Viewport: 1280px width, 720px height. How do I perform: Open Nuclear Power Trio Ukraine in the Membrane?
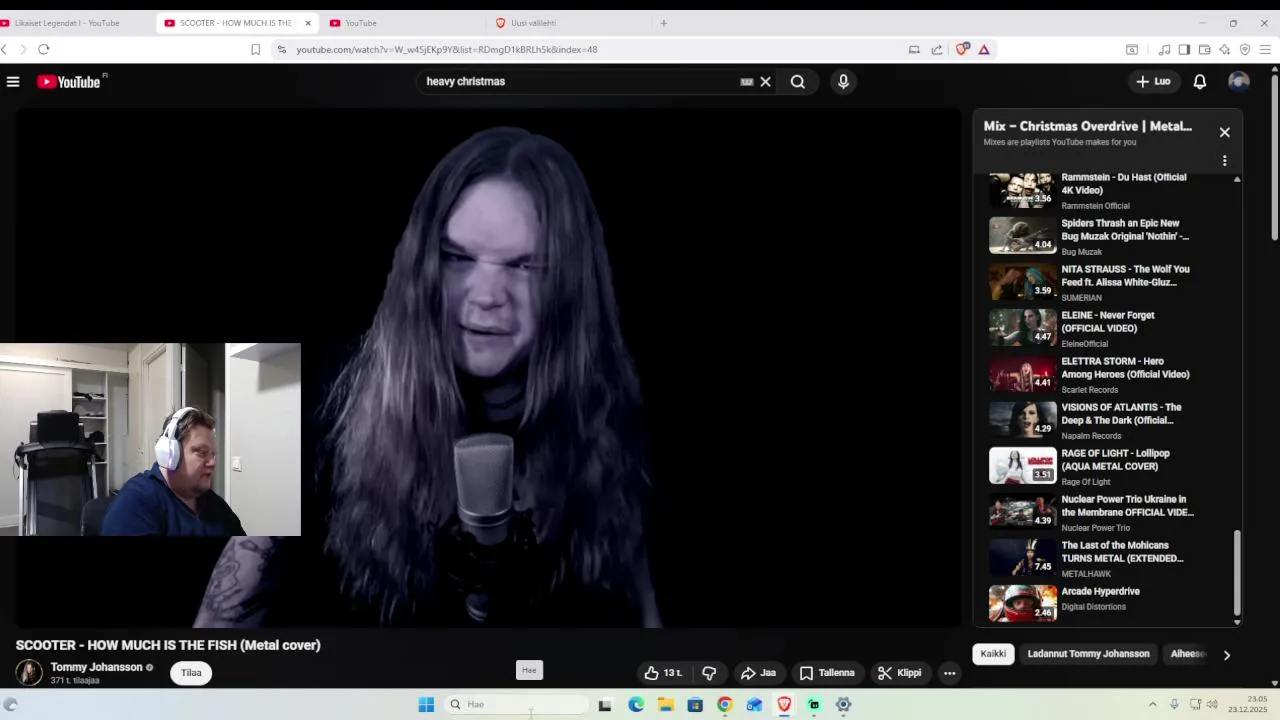tap(1092, 512)
